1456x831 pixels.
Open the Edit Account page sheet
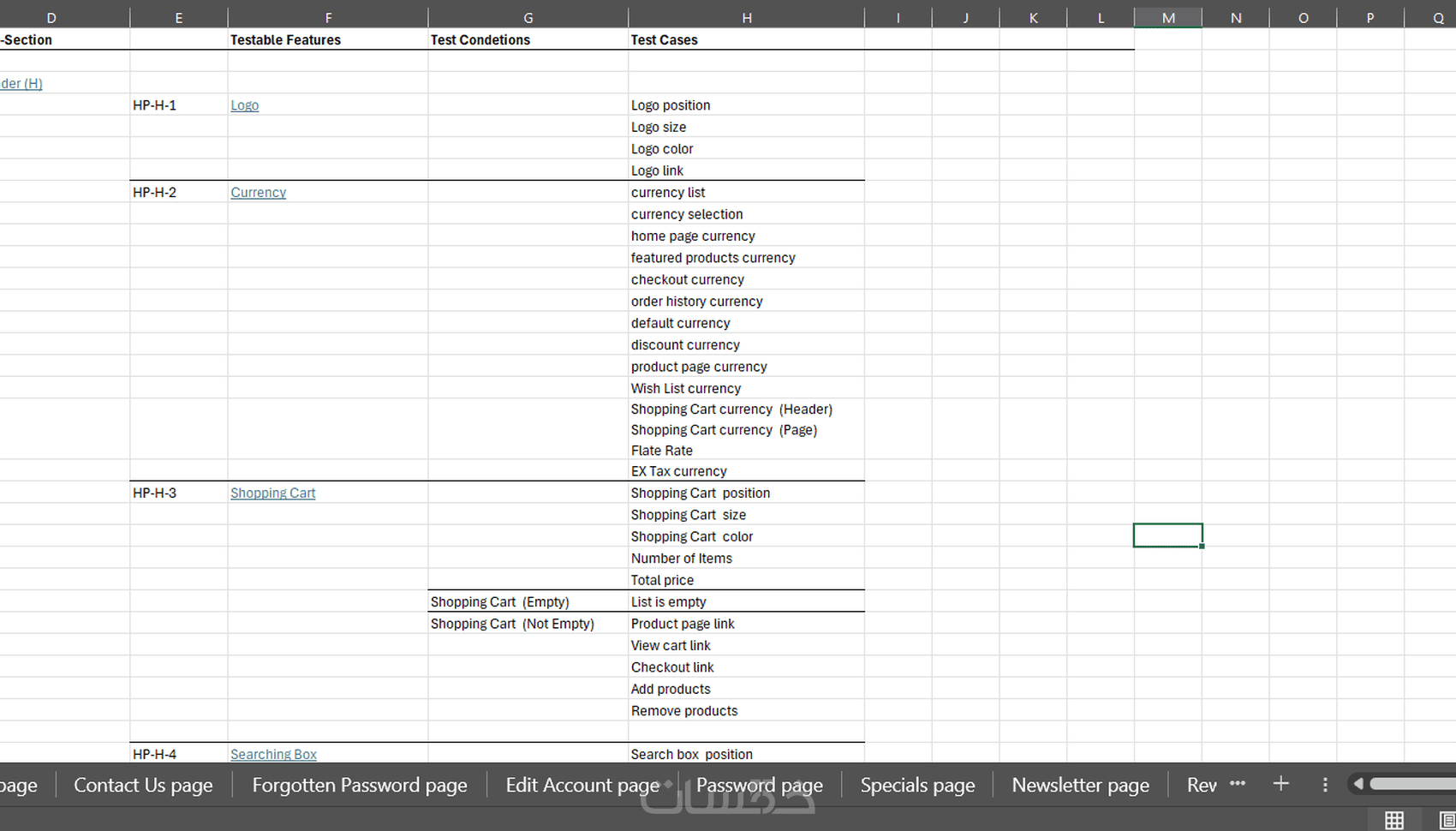(583, 785)
